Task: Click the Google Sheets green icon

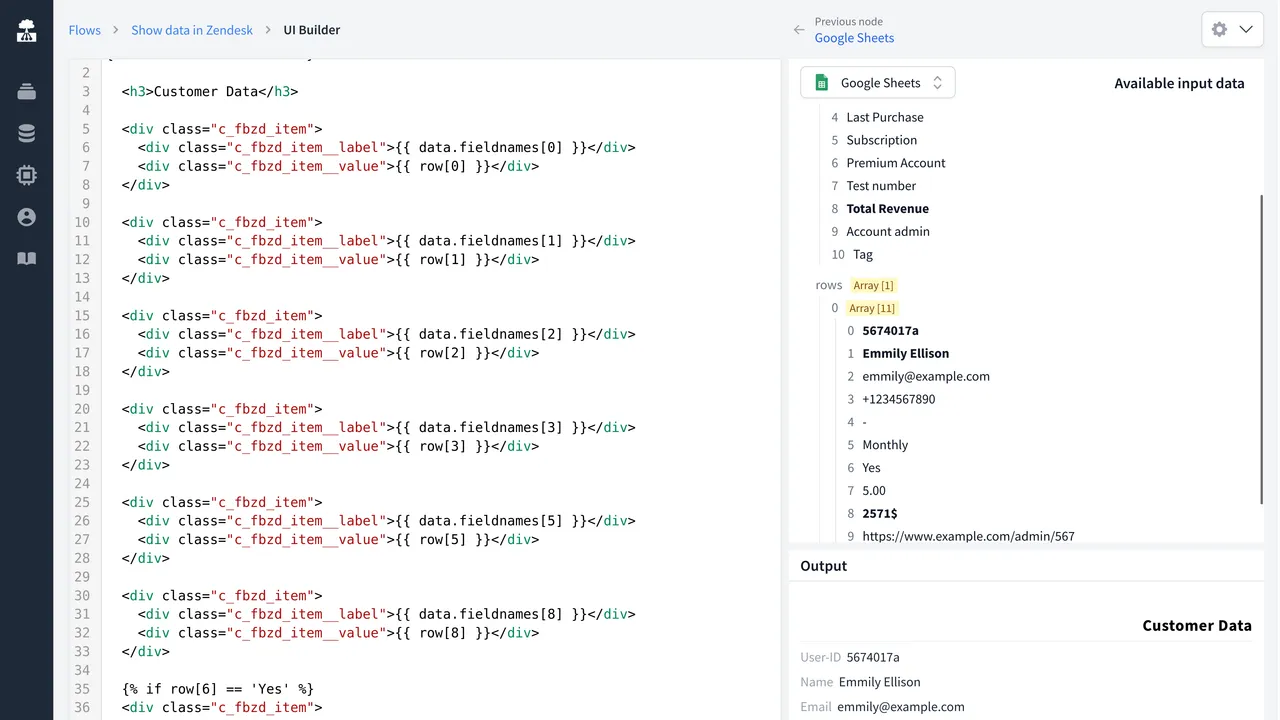Action: (822, 83)
